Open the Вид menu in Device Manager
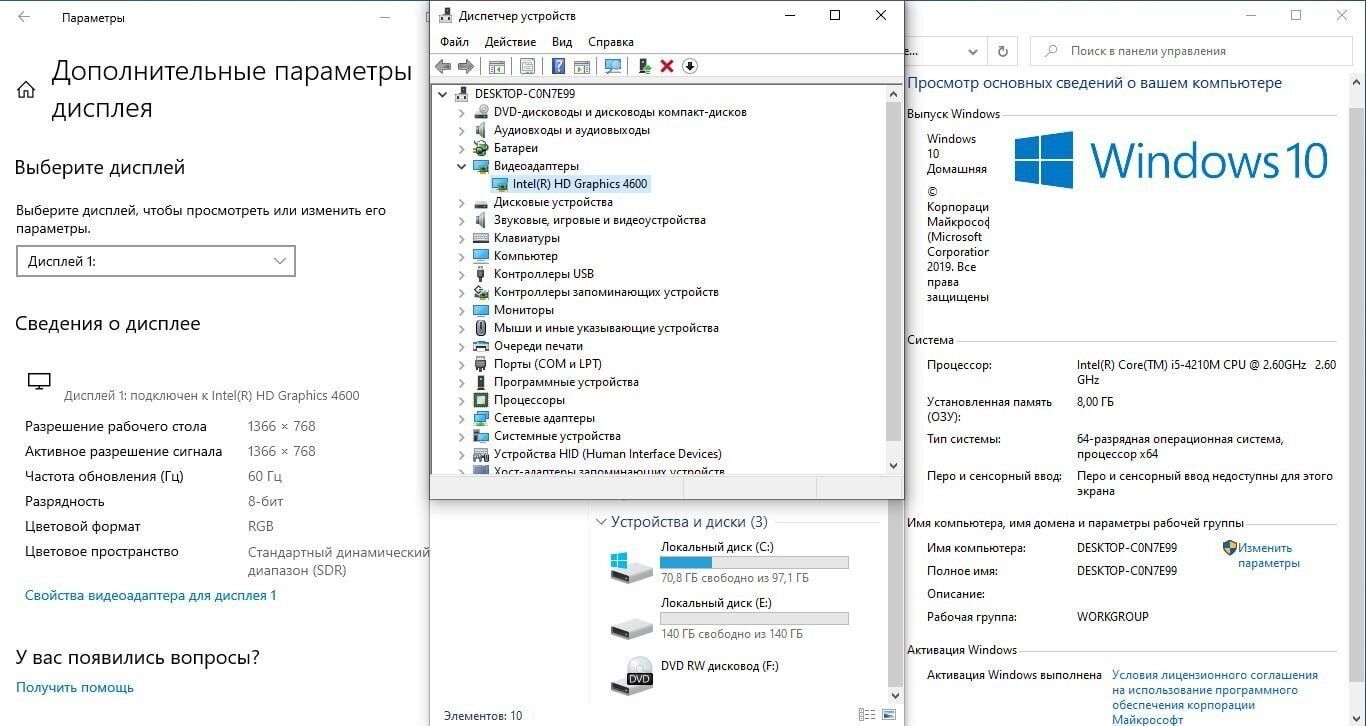The width and height of the screenshot is (1366, 726). [x=562, y=42]
